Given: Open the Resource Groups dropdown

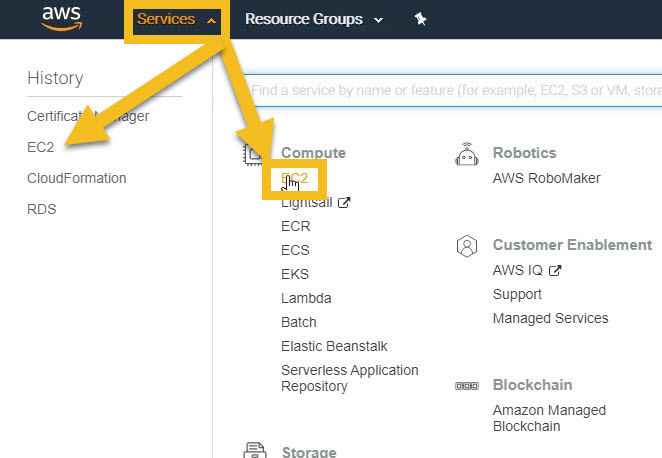Looking at the screenshot, I should click(x=314, y=19).
